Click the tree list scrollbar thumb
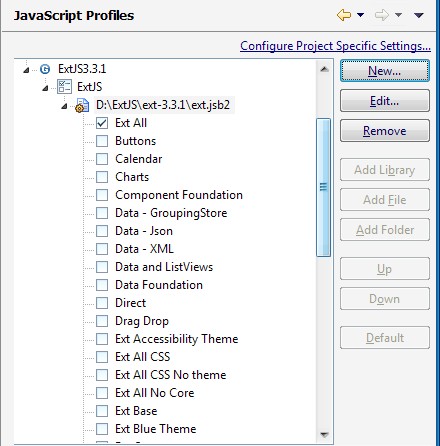 323,187
